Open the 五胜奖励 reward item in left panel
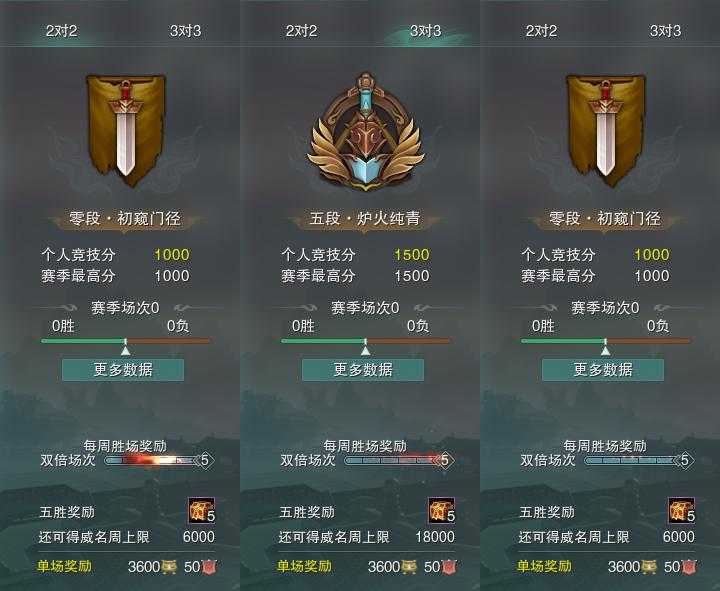 click(201, 511)
